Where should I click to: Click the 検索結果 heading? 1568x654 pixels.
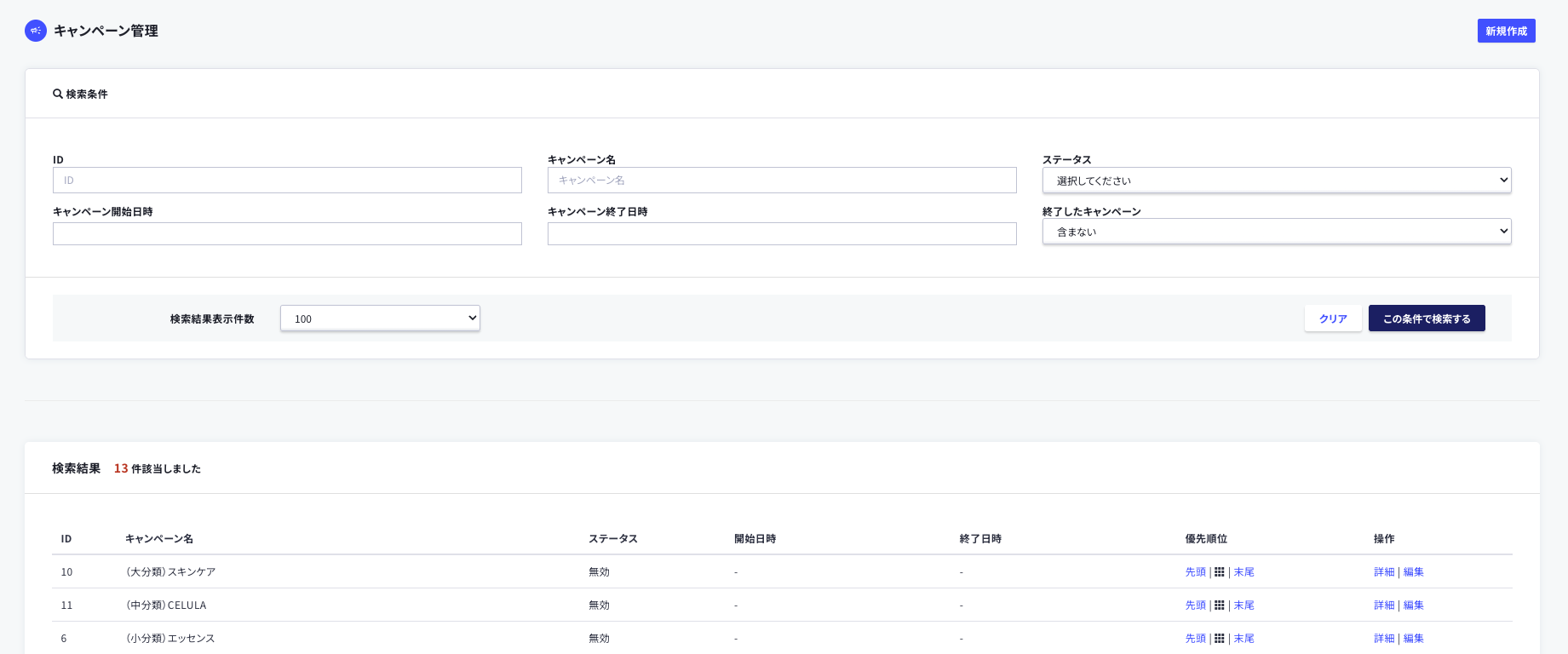point(76,468)
